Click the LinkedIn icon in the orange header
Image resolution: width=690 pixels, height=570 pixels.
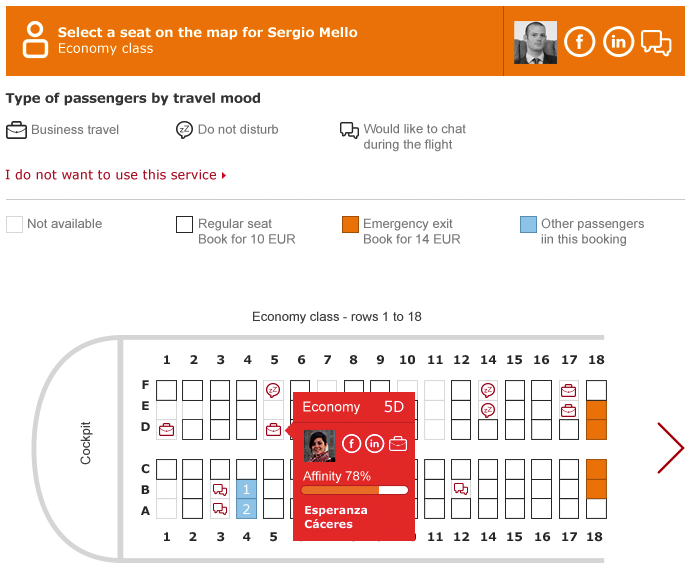pyautogui.click(x=618, y=42)
